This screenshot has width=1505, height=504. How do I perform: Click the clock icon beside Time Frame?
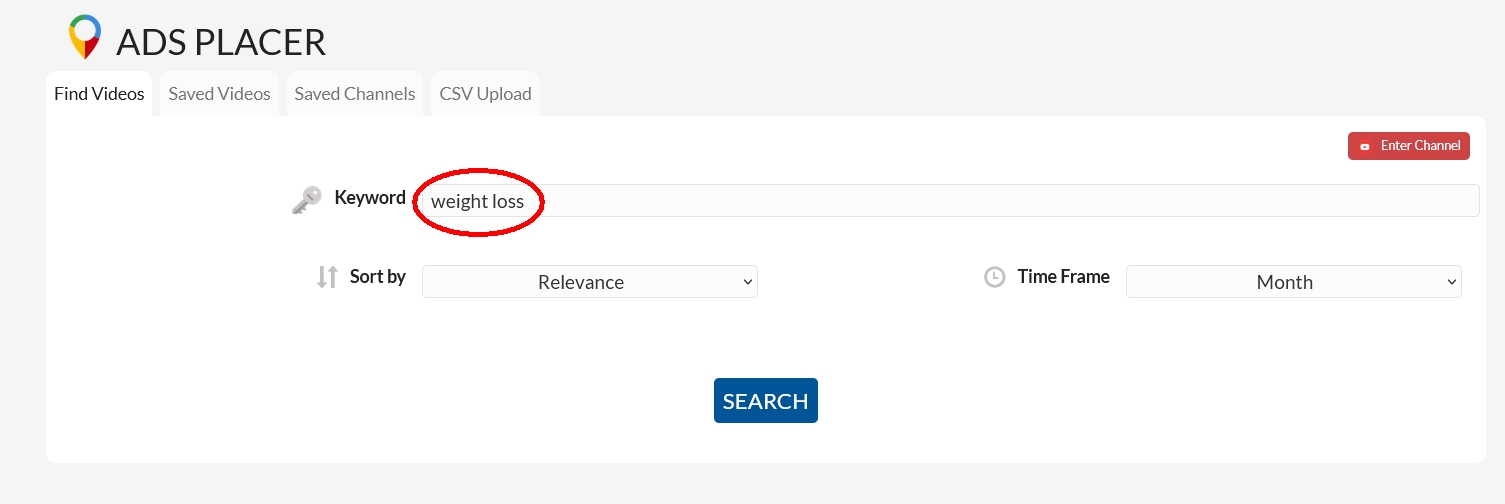pos(994,277)
